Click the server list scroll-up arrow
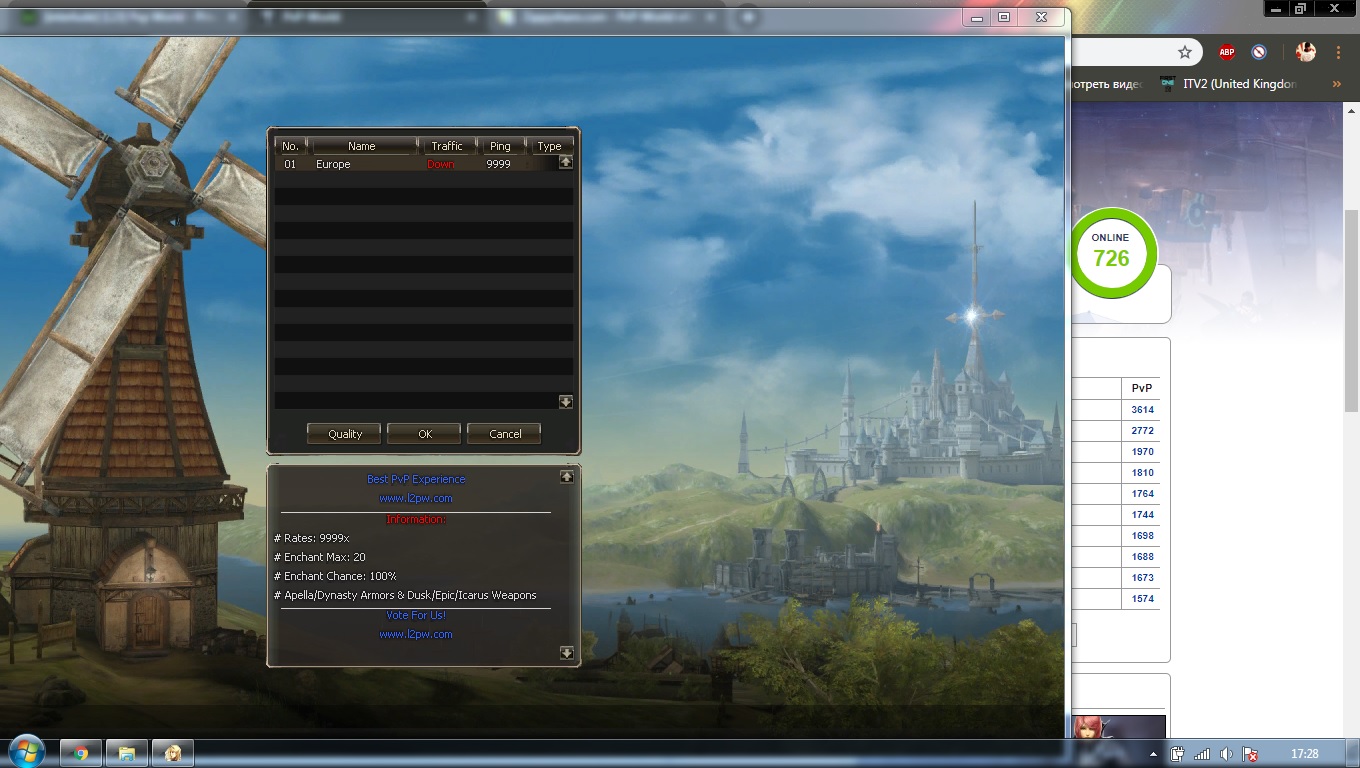Image resolution: width=1360 pixels, height=768 pixels. (565, 162)
